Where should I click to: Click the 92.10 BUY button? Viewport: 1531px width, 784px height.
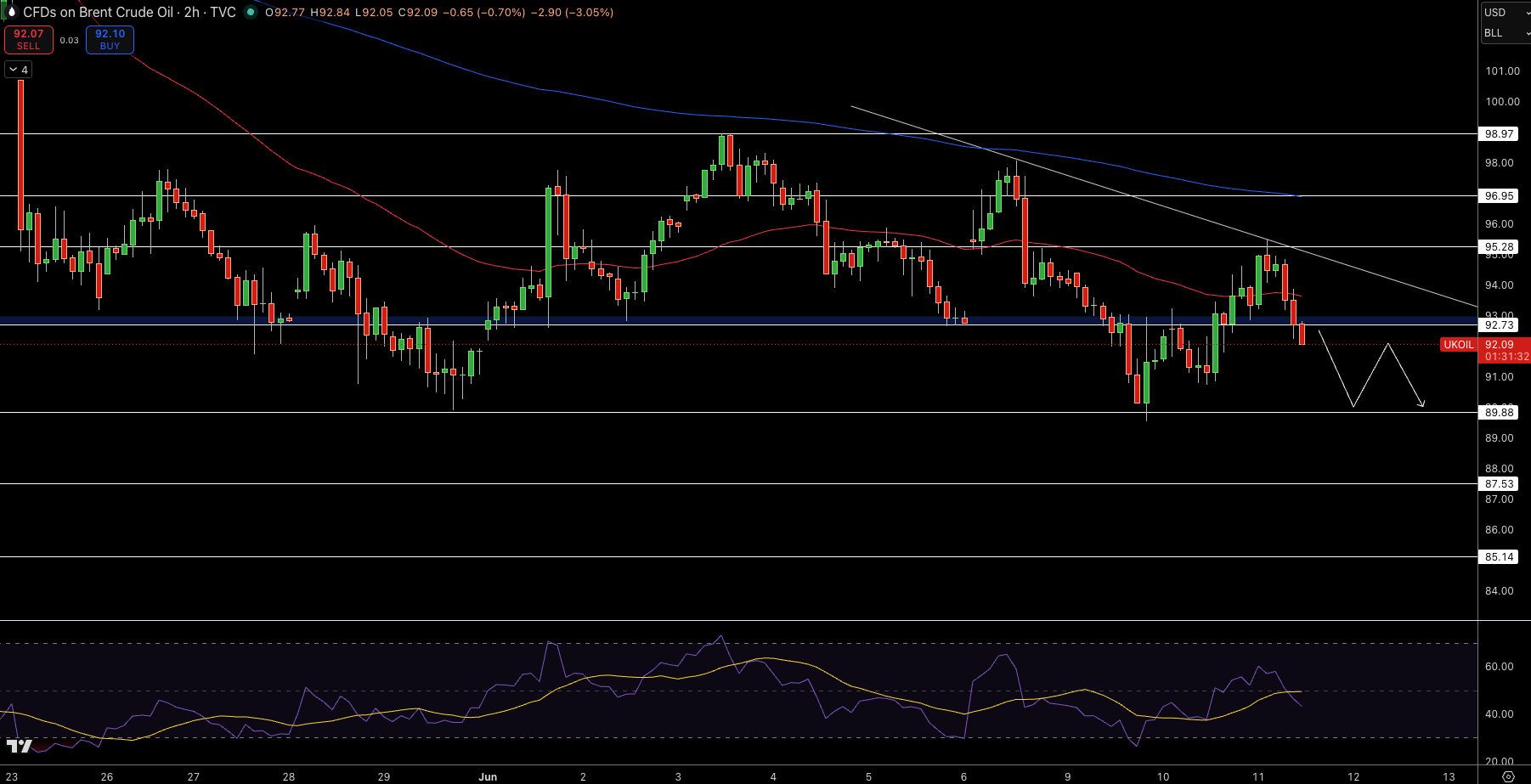(x=110, y=39)
